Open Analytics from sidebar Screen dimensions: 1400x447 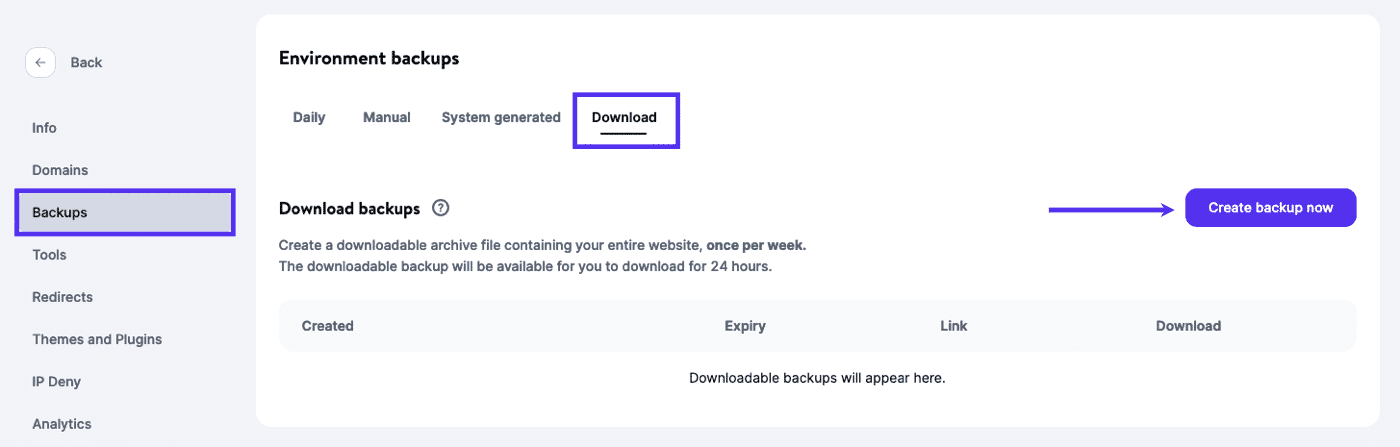[x=62, y=424]
